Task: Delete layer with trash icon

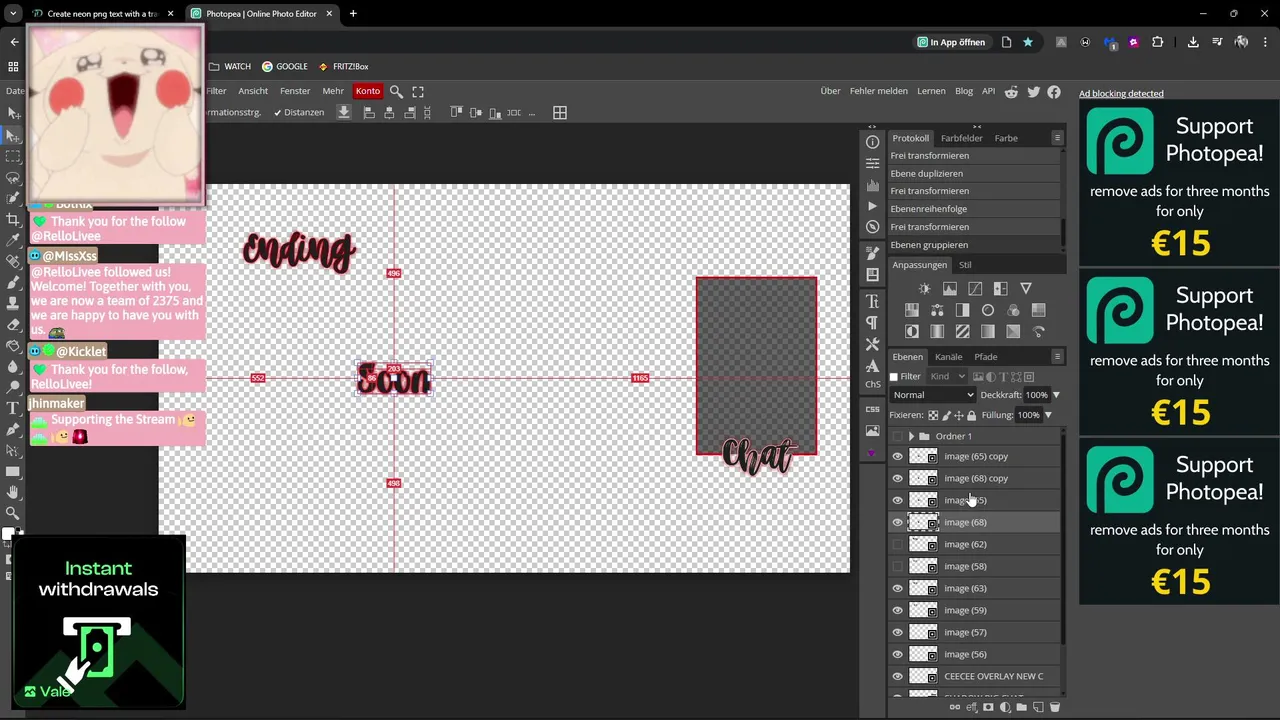Action: (1054, 707)
